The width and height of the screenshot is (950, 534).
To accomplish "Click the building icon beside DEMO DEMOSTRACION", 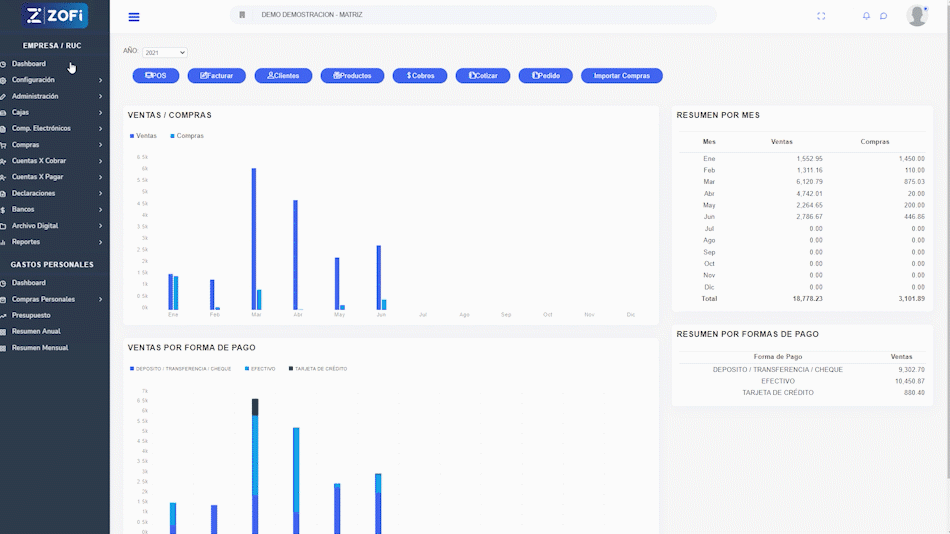I will tap(242, 16).
